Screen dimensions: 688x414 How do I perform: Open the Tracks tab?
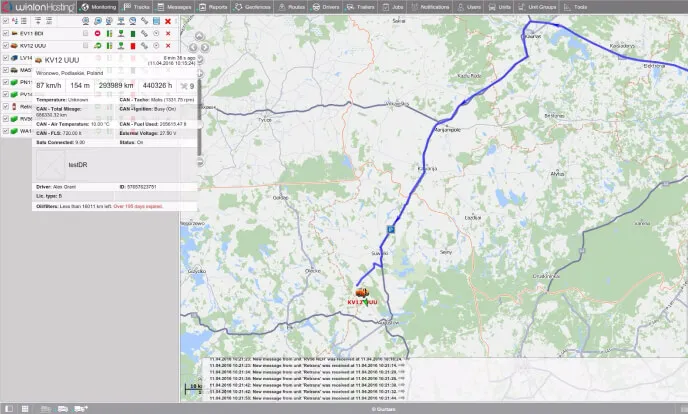(137, 7)
